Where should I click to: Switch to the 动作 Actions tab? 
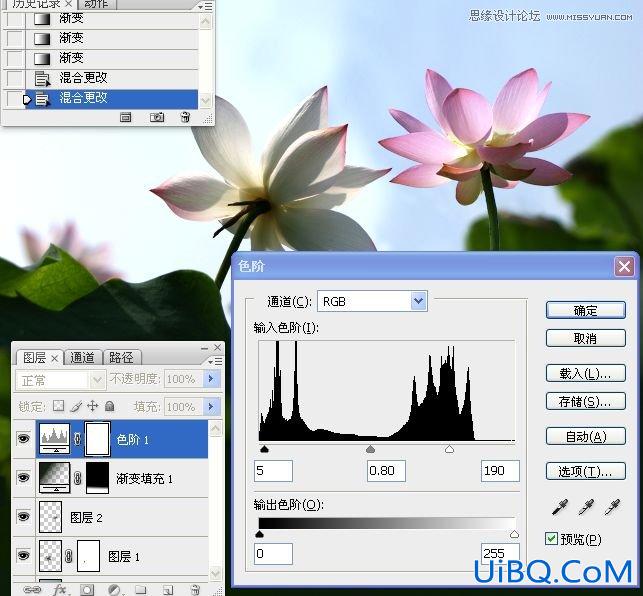(96, 4)
